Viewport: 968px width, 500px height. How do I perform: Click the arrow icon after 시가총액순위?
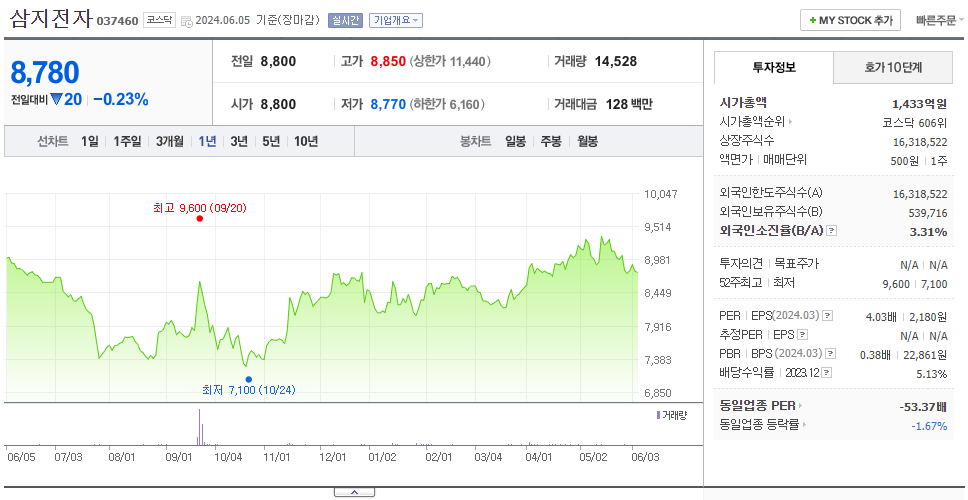pos(790,122)
